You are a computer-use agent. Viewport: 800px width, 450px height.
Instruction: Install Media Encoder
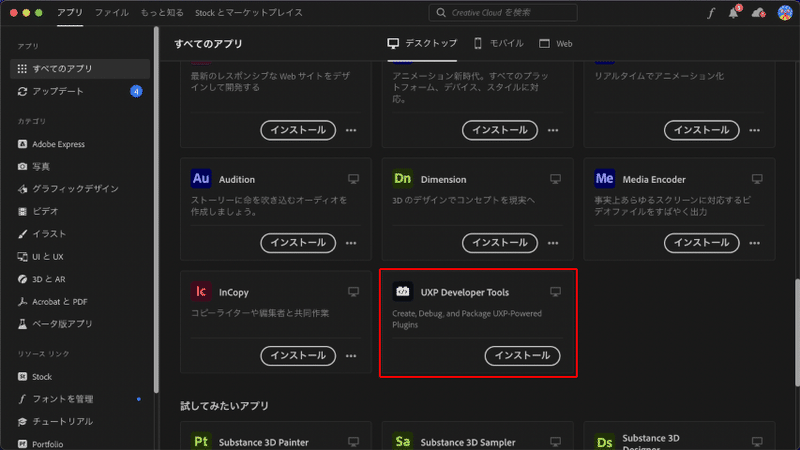[702, 243]
